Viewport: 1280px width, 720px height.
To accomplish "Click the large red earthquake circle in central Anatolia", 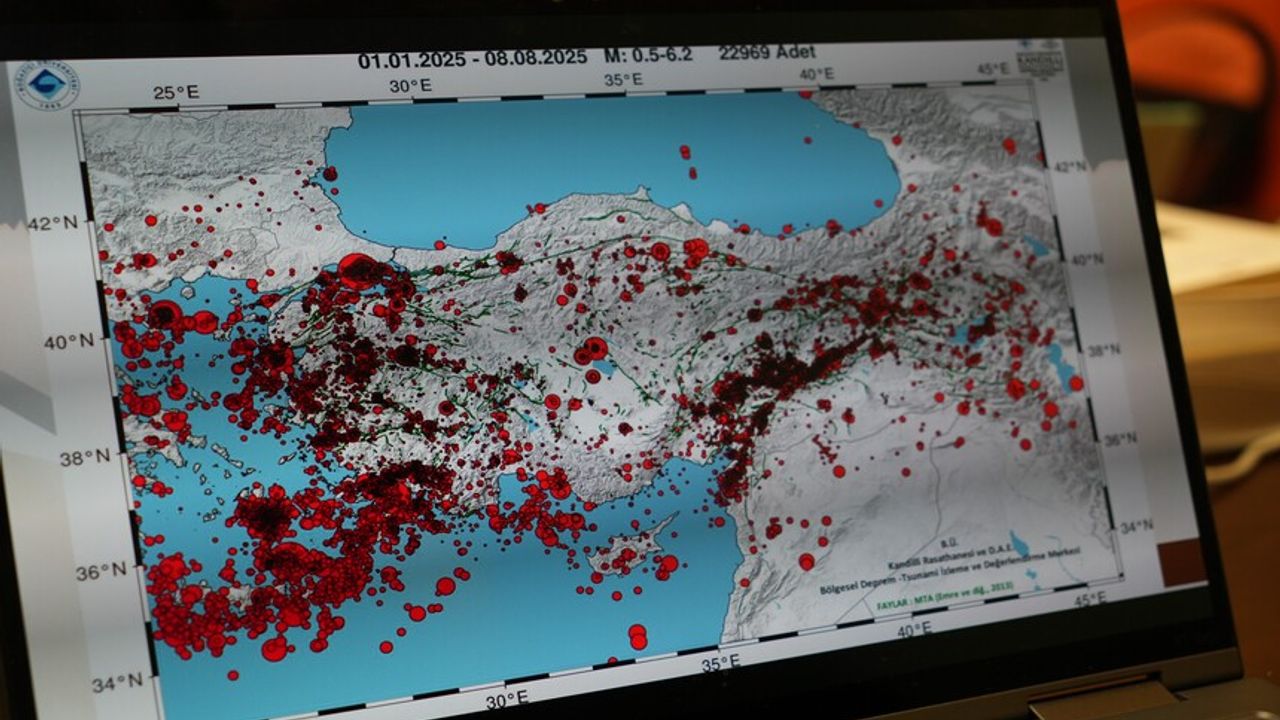I will pyautogui.click(x=595, y=348).
